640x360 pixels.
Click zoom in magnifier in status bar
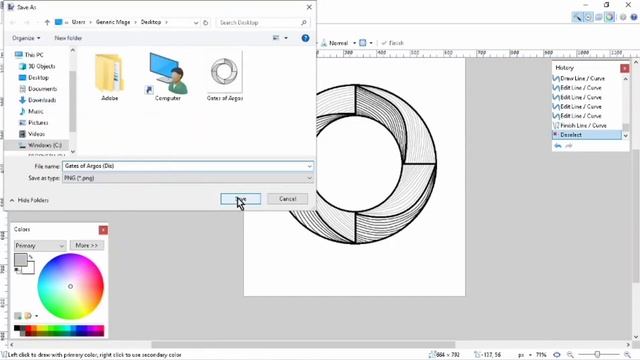627,355
